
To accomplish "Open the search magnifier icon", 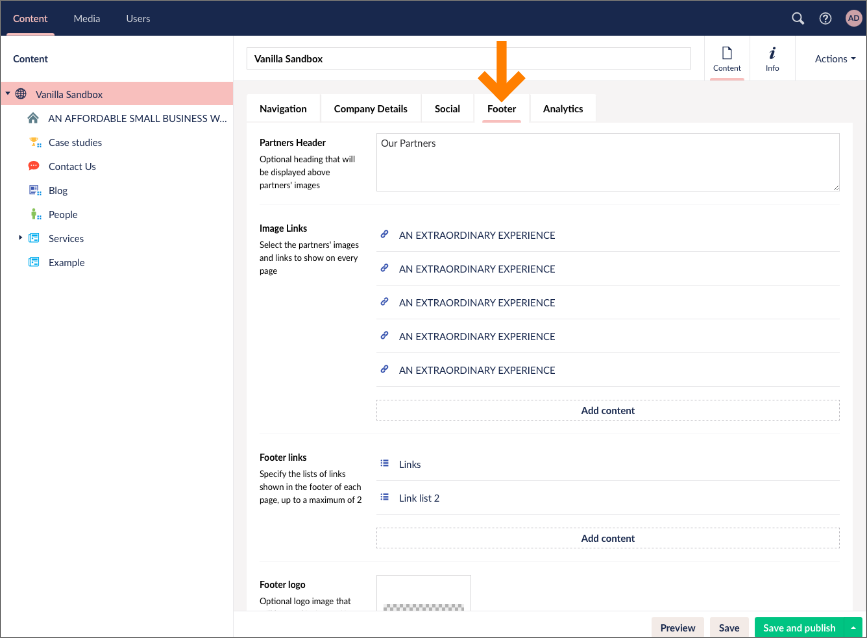I will pos(797,19).
